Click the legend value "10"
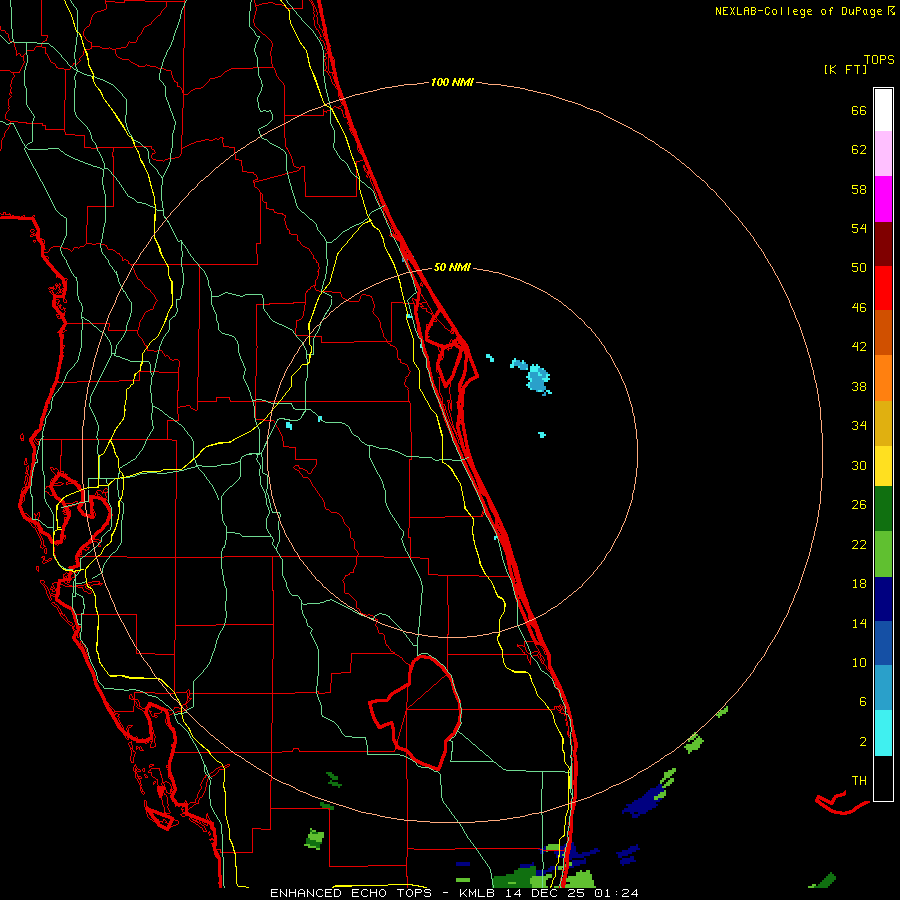The image size is (900, 900). pos(859,662)
